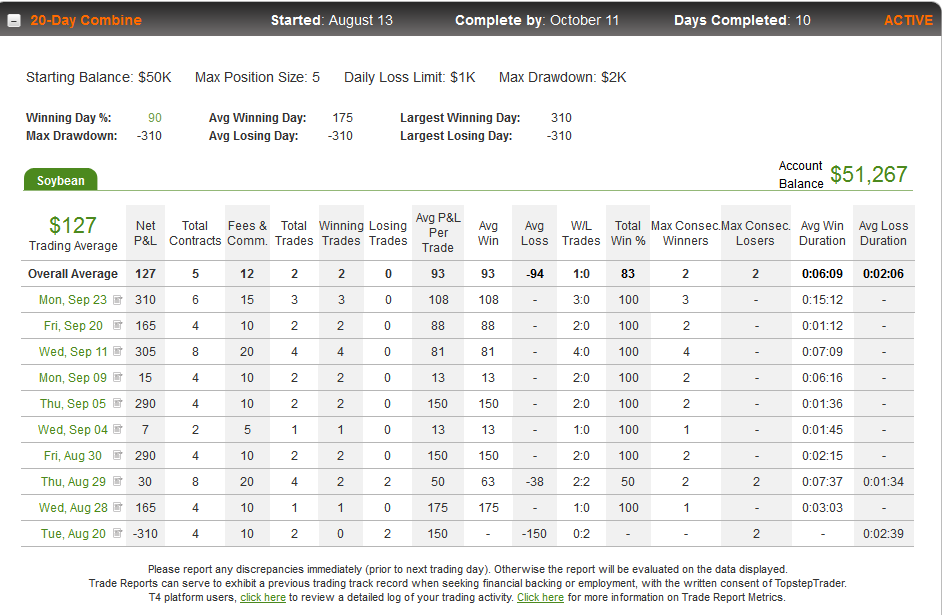
Task: Open note icon for Tue, Aug 20
Action: 118,533
